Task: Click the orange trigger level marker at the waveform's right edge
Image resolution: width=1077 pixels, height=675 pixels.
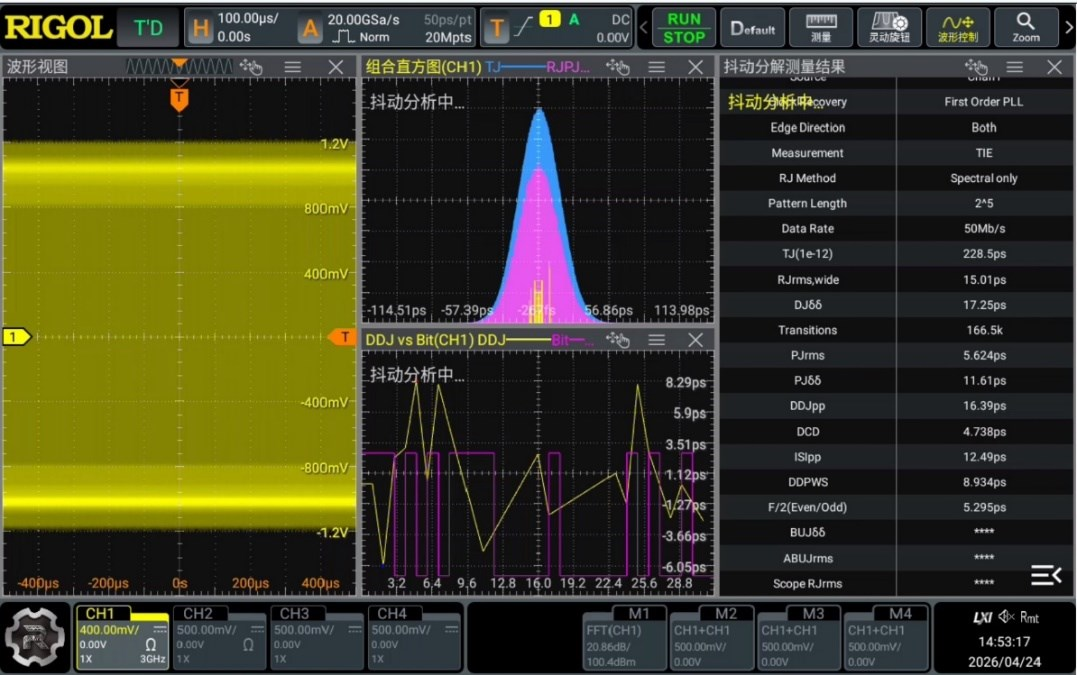Action: pyautogui.click(x=343, y=336)
